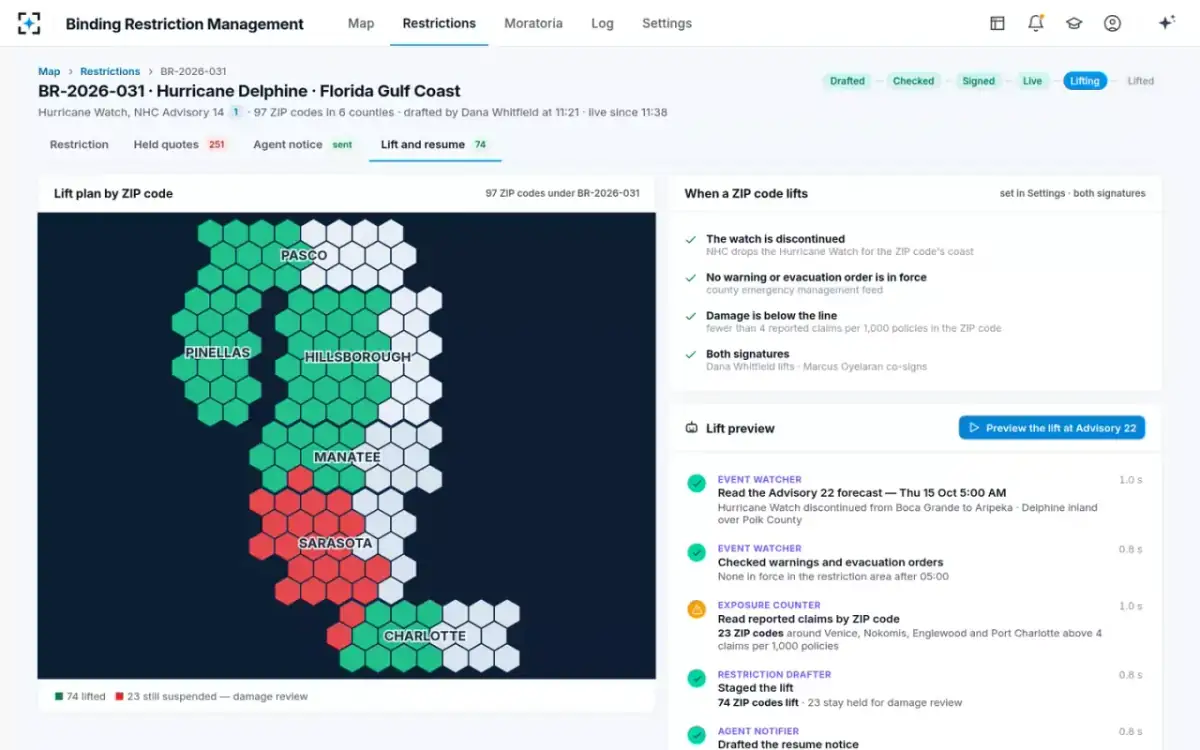Follow the Restrictions breadcrumb link
The height and width of the screenshot is (750, 1200).
pos(110,72)
